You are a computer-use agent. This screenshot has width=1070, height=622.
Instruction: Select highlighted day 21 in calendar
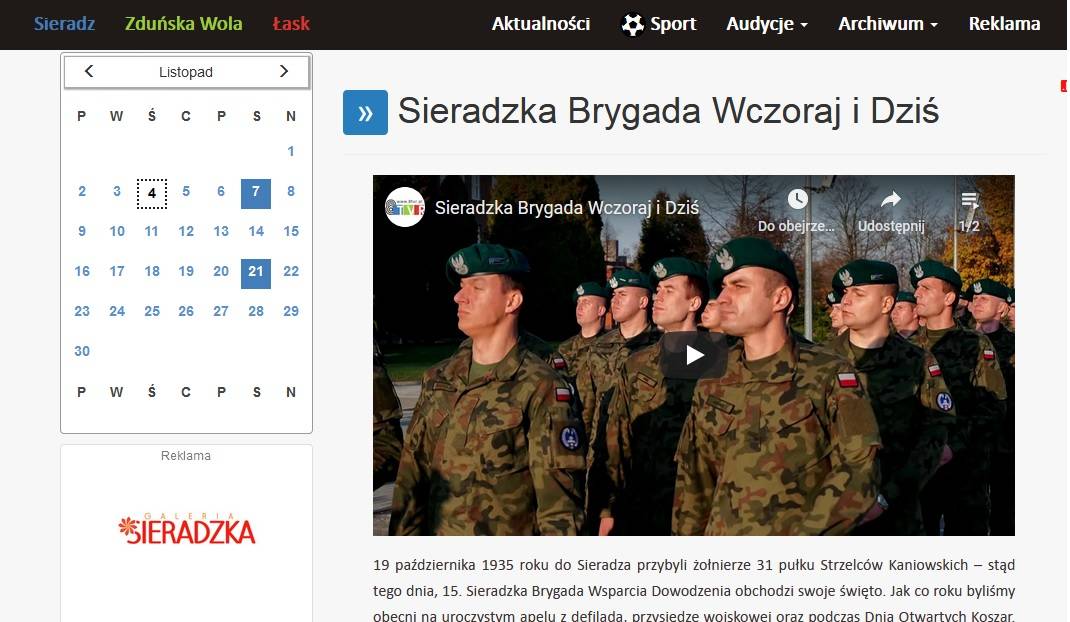coord(256,273)
